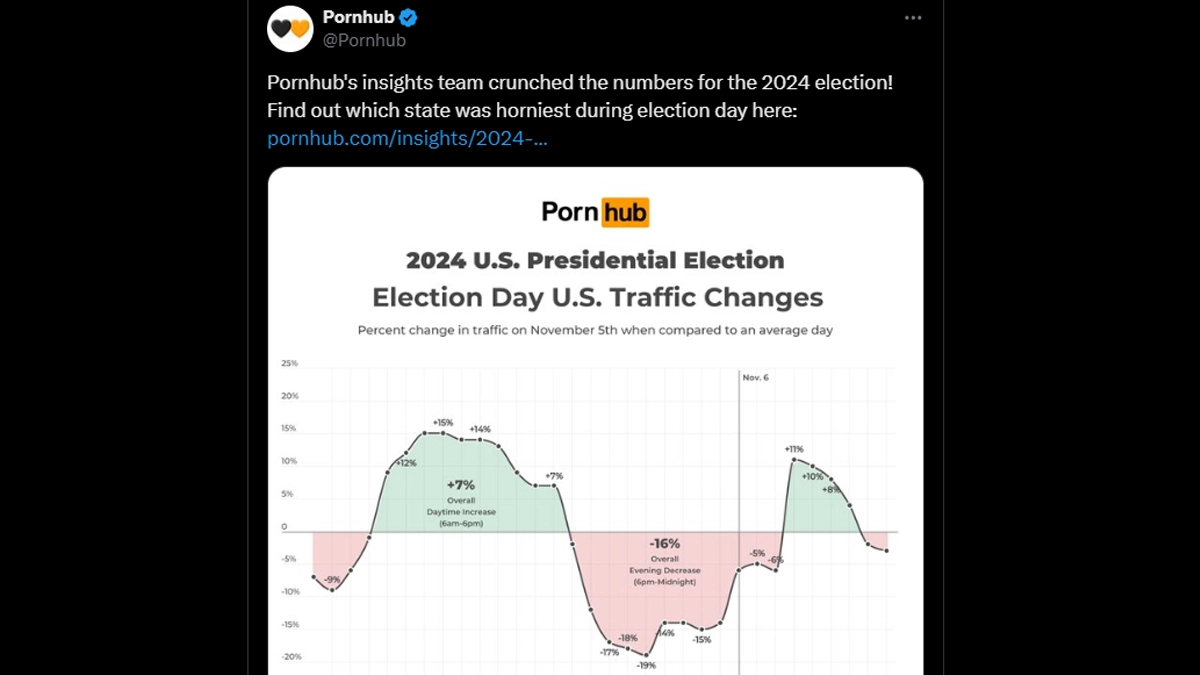Click the '2024 U.S. Presidential Election' heading
Image resolution: width=1200 pixels, height=675 pixels.
pos(595,261)
